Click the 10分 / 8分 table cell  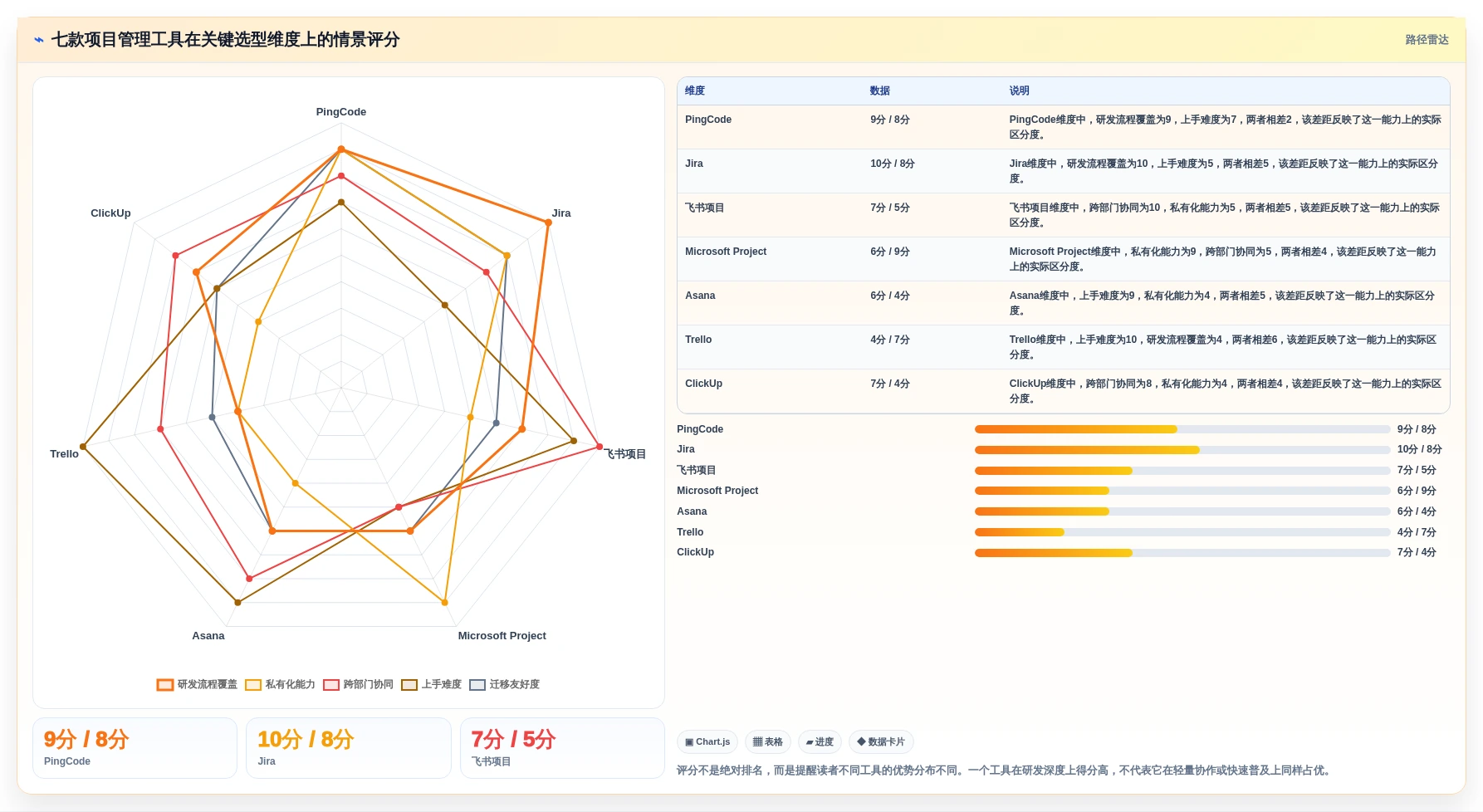click(x=893, y=164)
